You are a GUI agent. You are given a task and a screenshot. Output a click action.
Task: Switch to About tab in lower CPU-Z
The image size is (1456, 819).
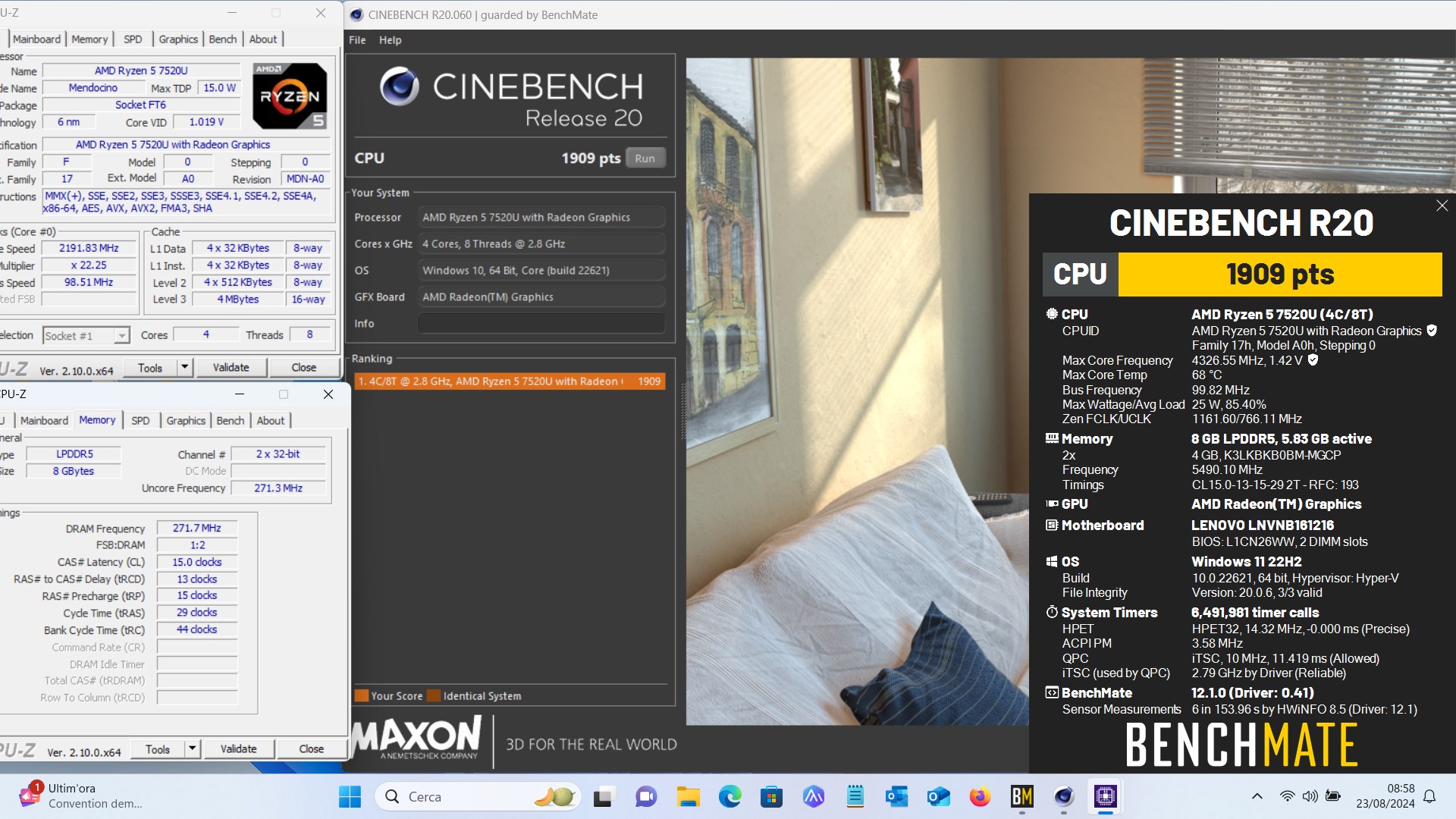tap(271, 421)
